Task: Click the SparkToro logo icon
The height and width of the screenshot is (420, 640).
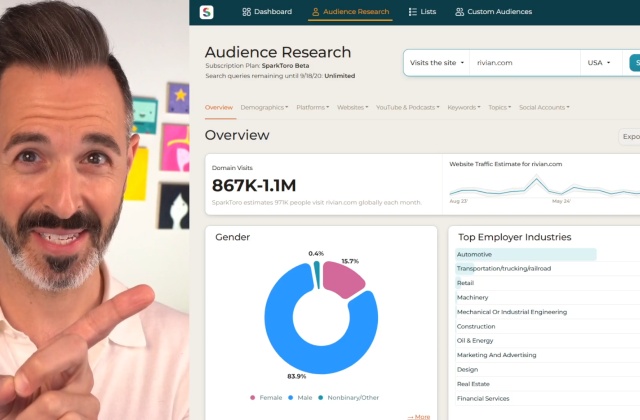Action: [x=207, y=12]
